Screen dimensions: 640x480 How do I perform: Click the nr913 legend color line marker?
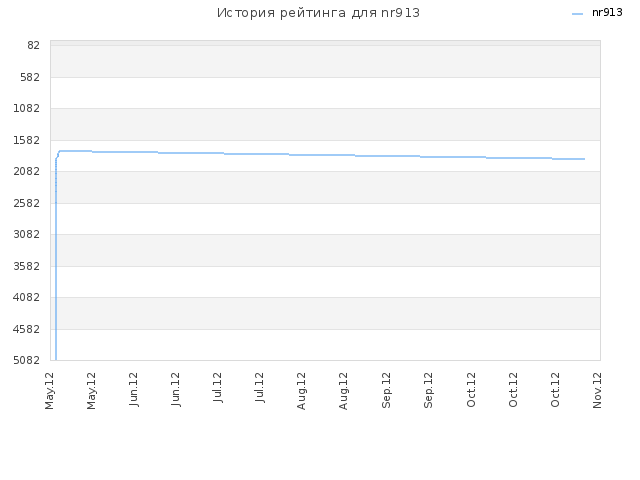[x=577, y=14]
